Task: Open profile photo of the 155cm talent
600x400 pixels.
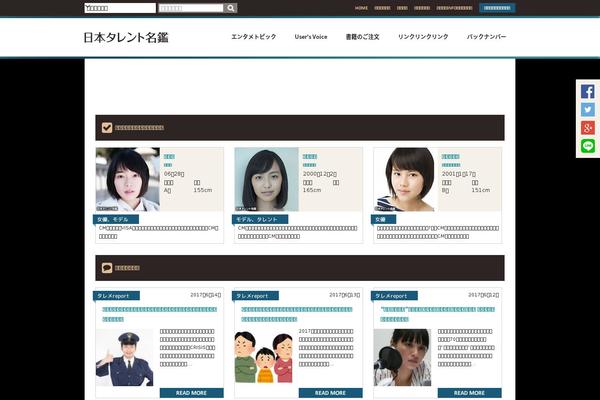Action: (128, 180)
